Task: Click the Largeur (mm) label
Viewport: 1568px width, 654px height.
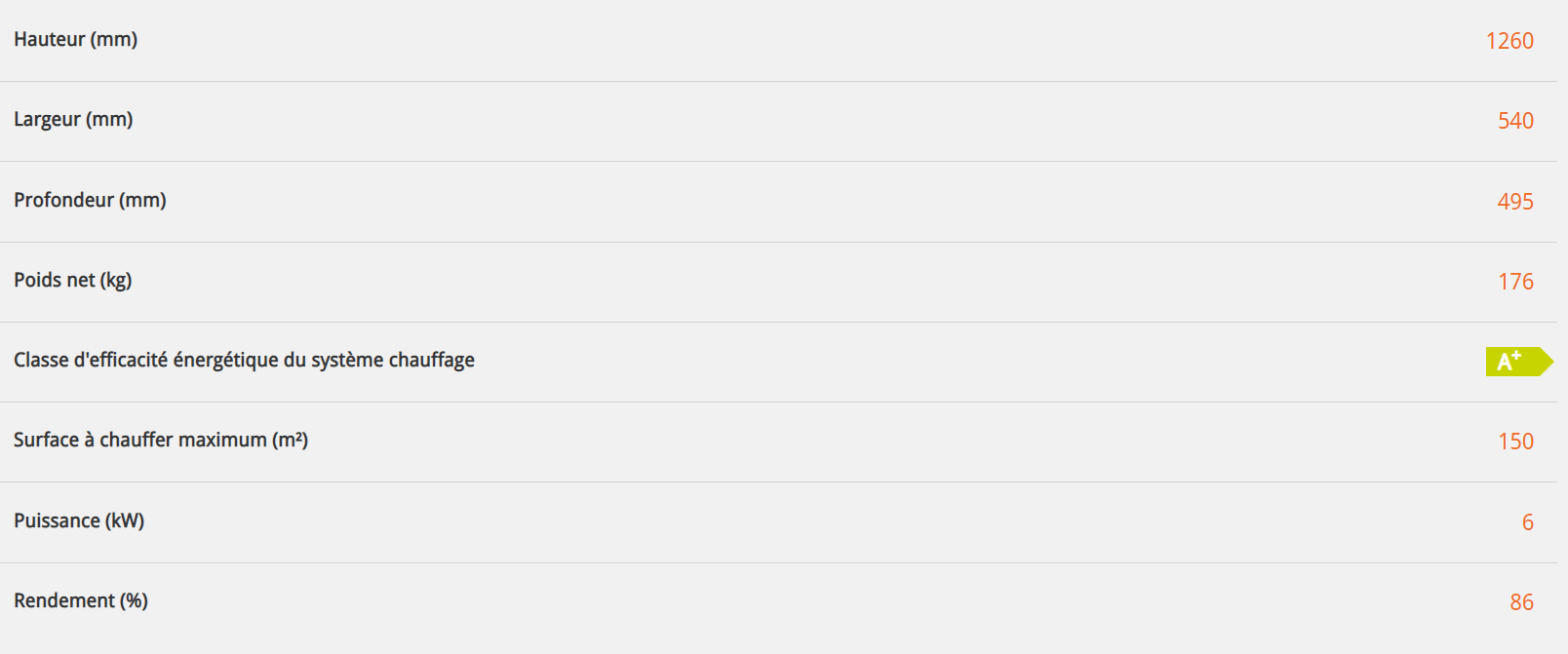Action: click(x=73, y=120)
